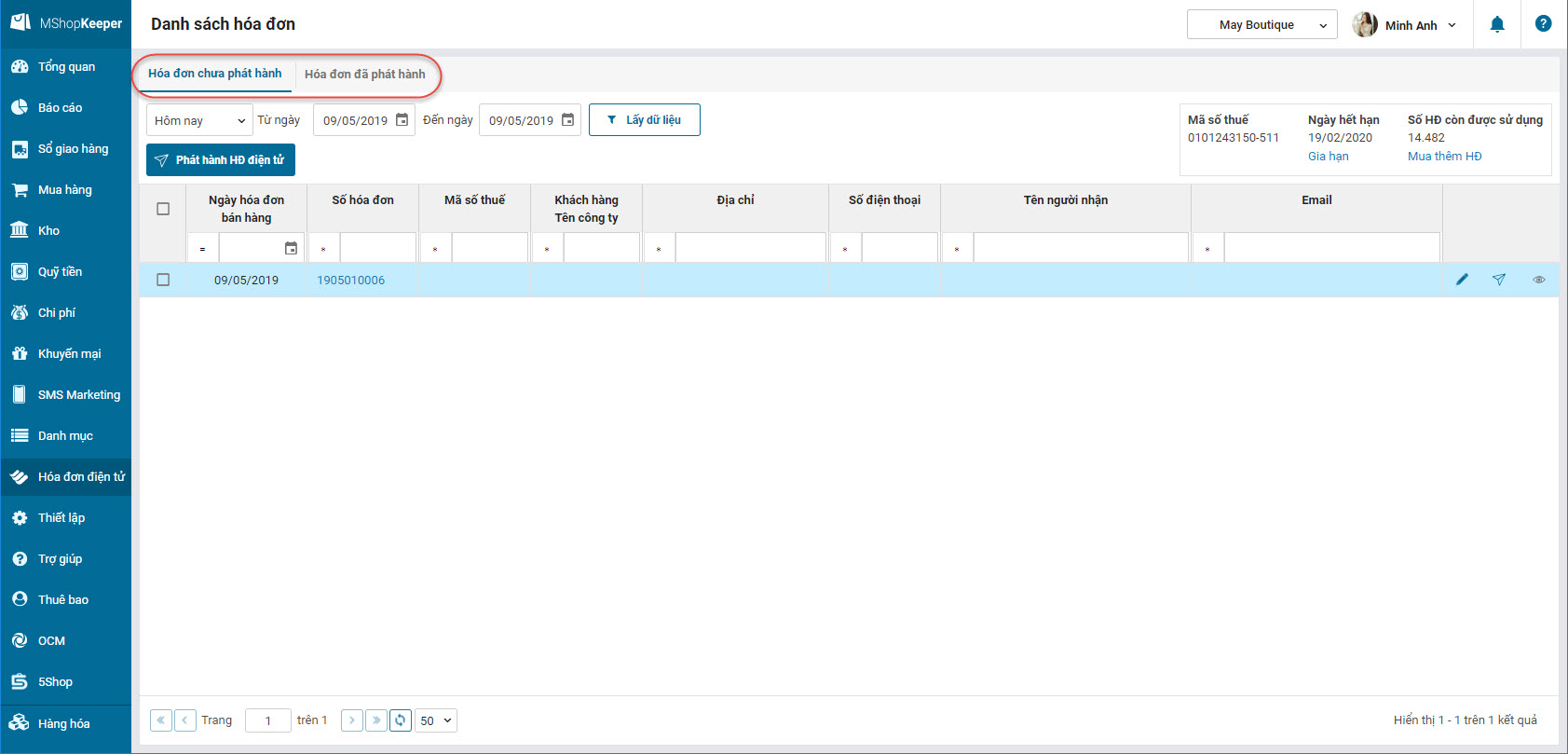Open the OCM sidebar icon
Screen dimensions: 1568x754
point(20,641)
